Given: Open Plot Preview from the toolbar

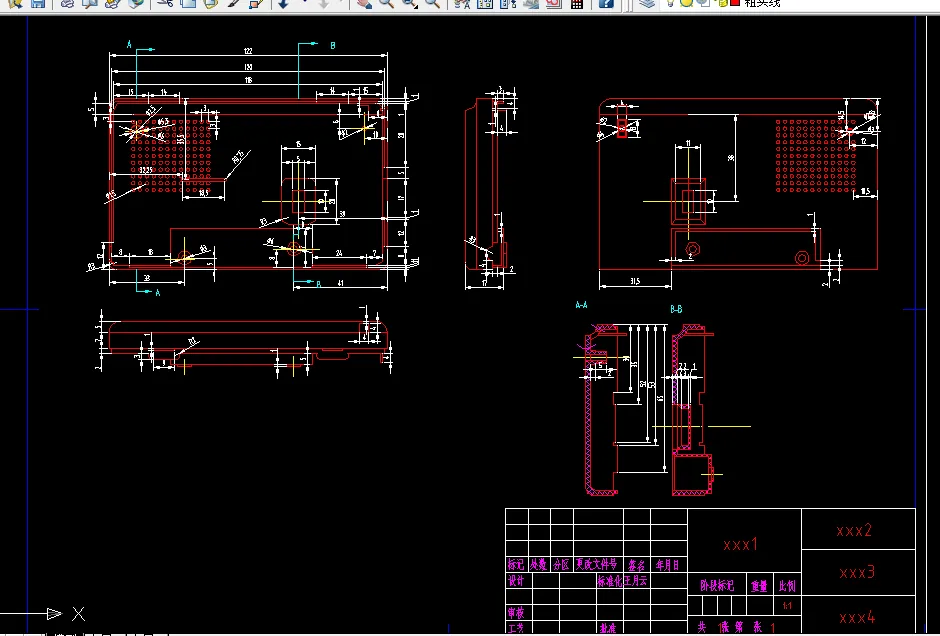Looking at the screenshot, I should (90, 4).
